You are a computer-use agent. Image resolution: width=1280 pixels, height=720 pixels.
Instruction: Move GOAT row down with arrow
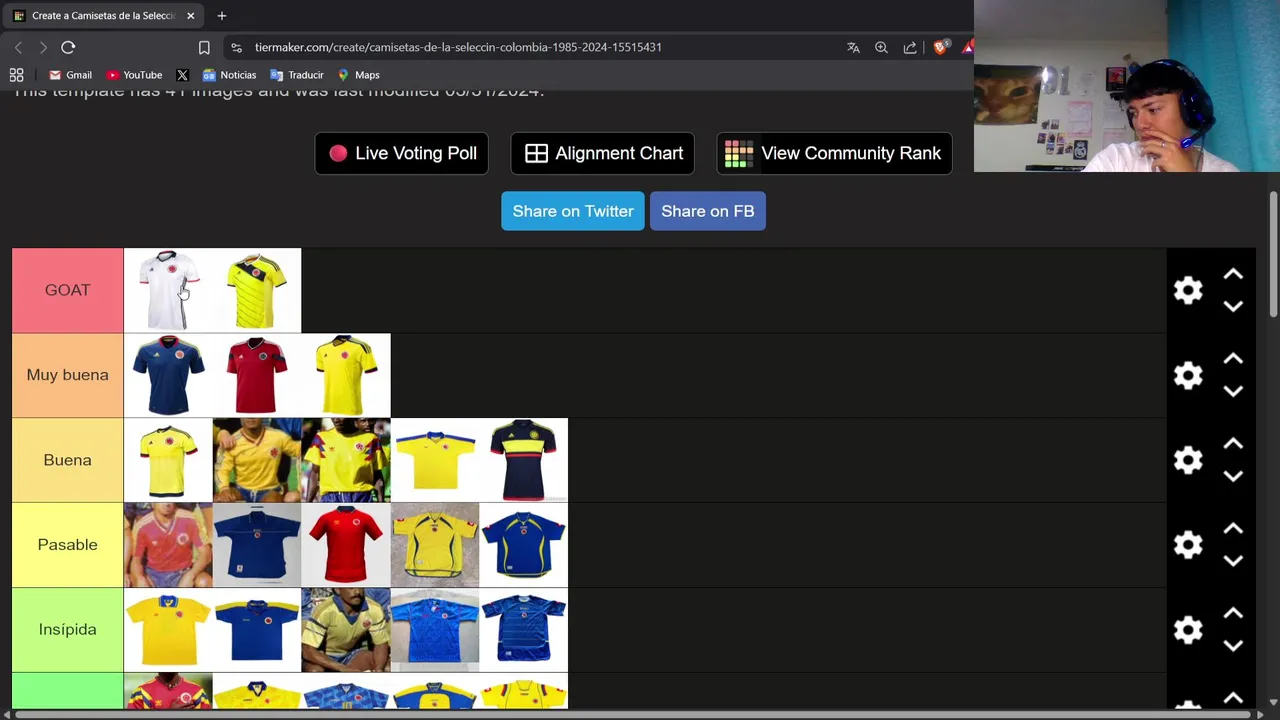tap(1233, 306)
